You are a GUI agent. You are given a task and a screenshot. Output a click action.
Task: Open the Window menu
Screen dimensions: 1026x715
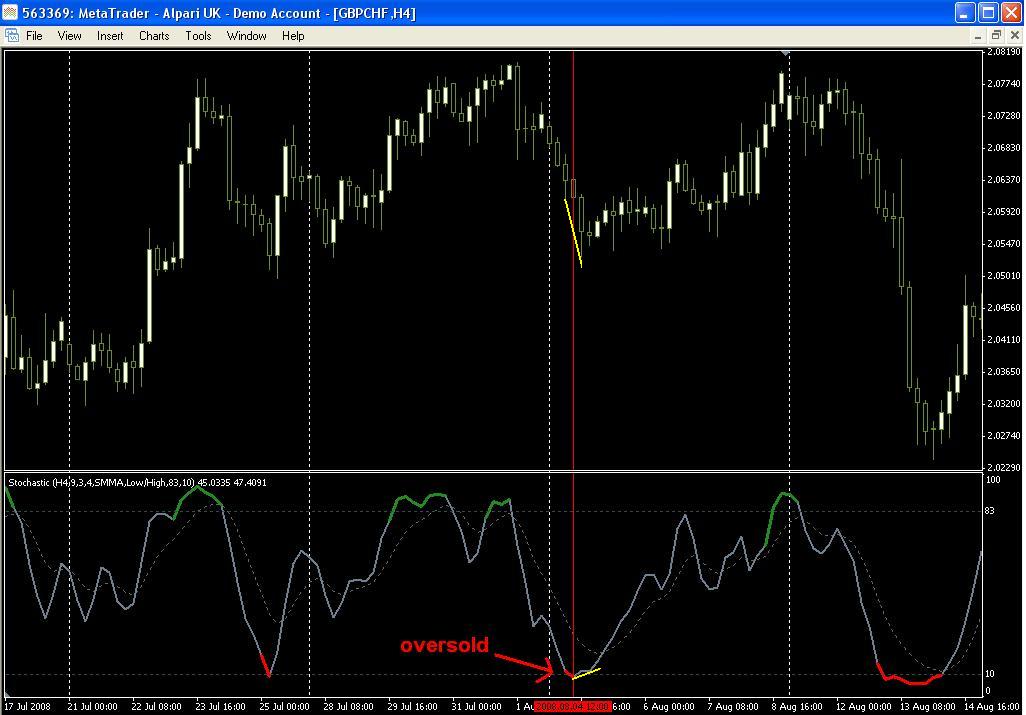pos(246,35)
